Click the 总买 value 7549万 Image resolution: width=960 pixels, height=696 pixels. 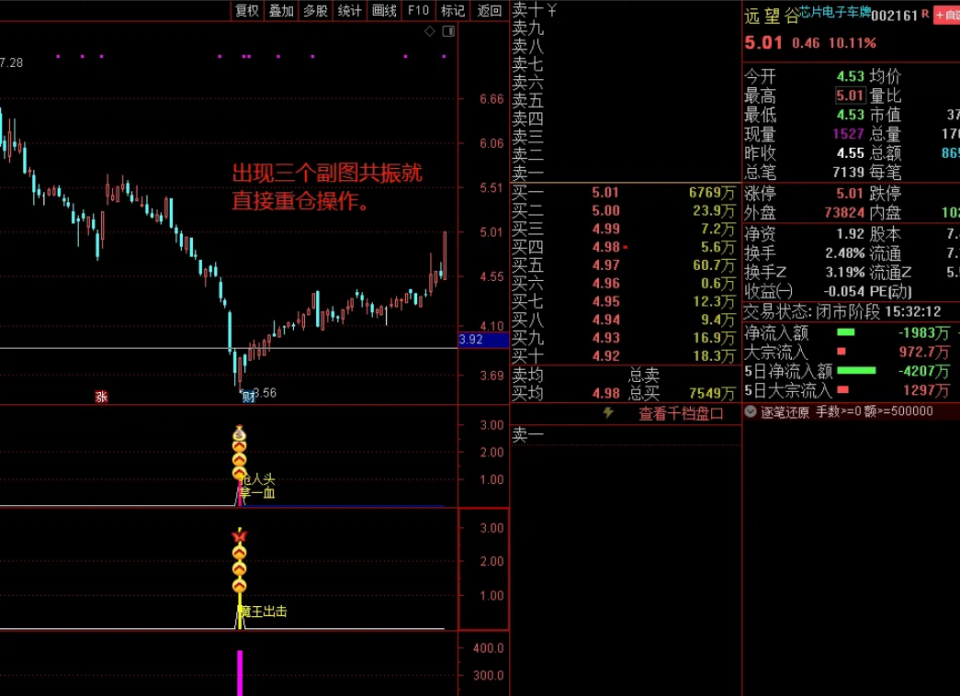click(711, 393)
